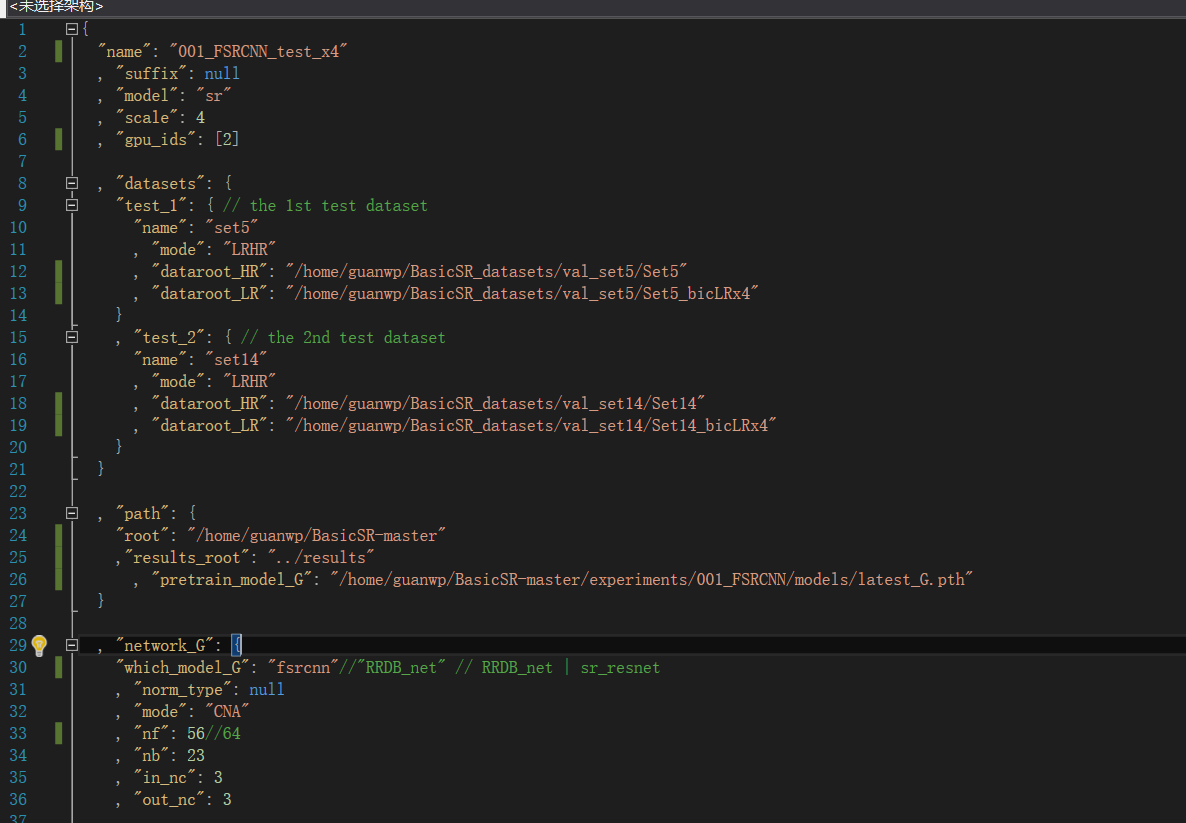Collapse the root JSON block on line 1

71,29
